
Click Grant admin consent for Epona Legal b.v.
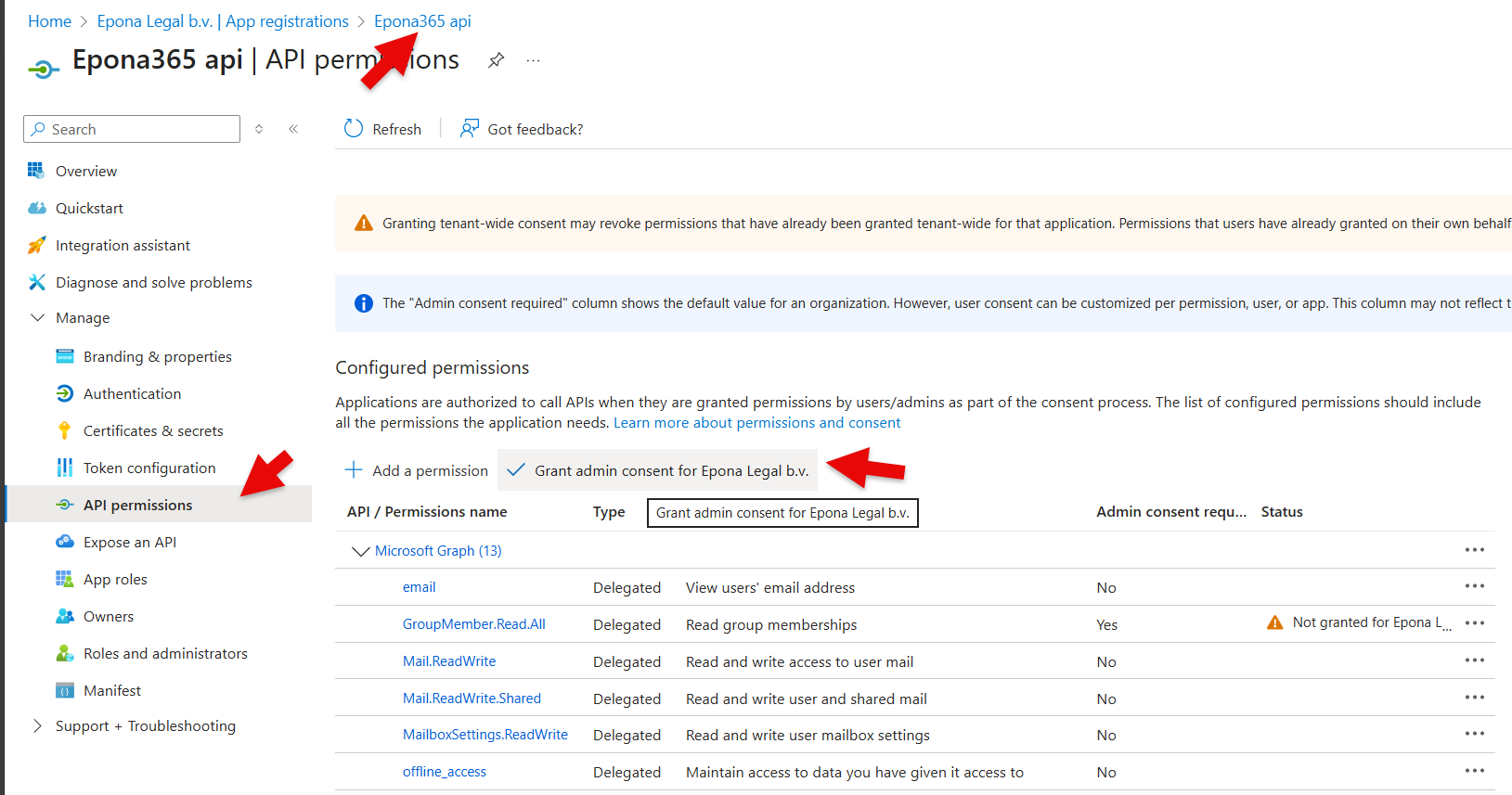(x=658, y=470)
